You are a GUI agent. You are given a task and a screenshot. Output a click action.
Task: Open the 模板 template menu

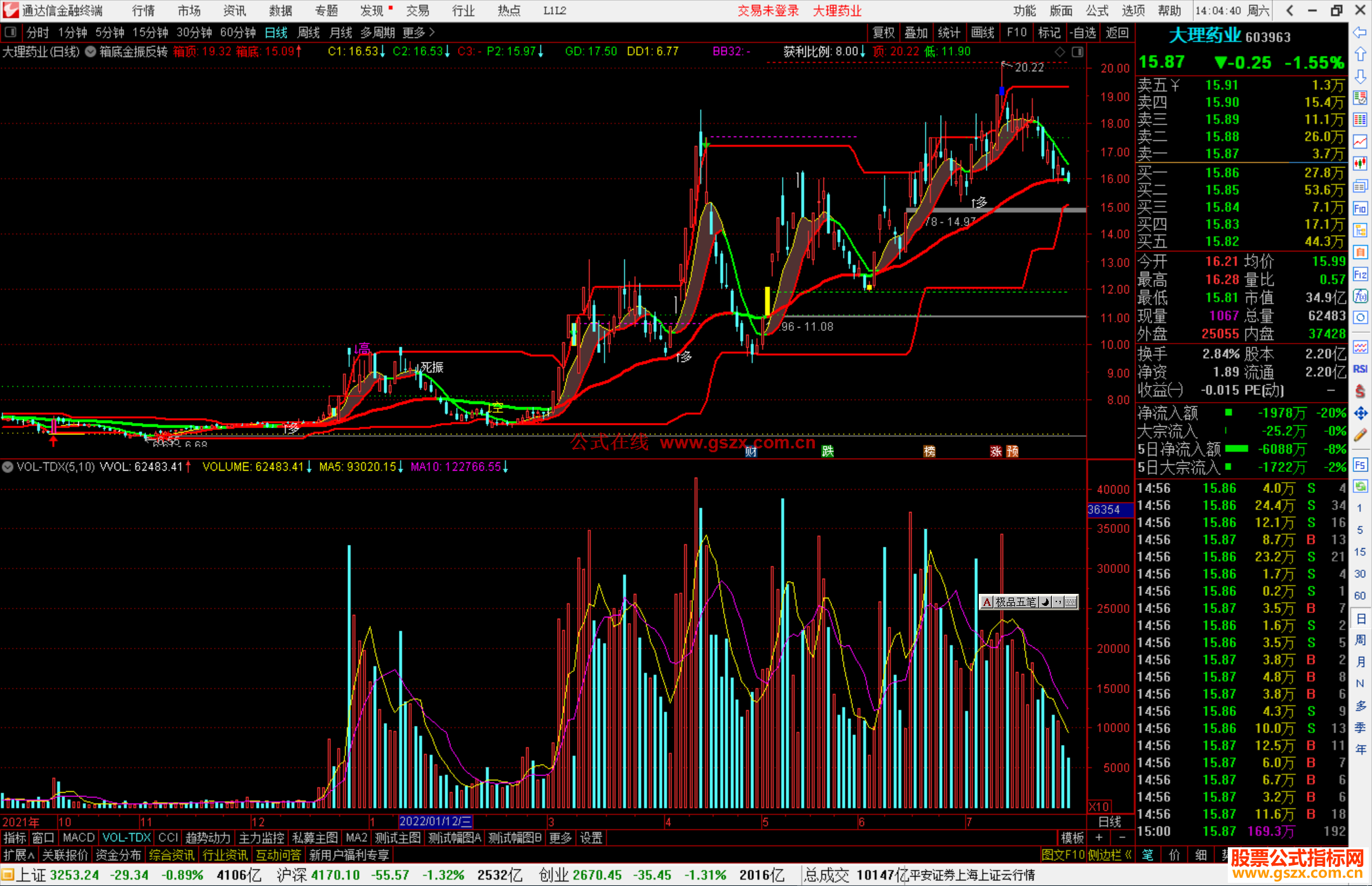pos(1072,838)
